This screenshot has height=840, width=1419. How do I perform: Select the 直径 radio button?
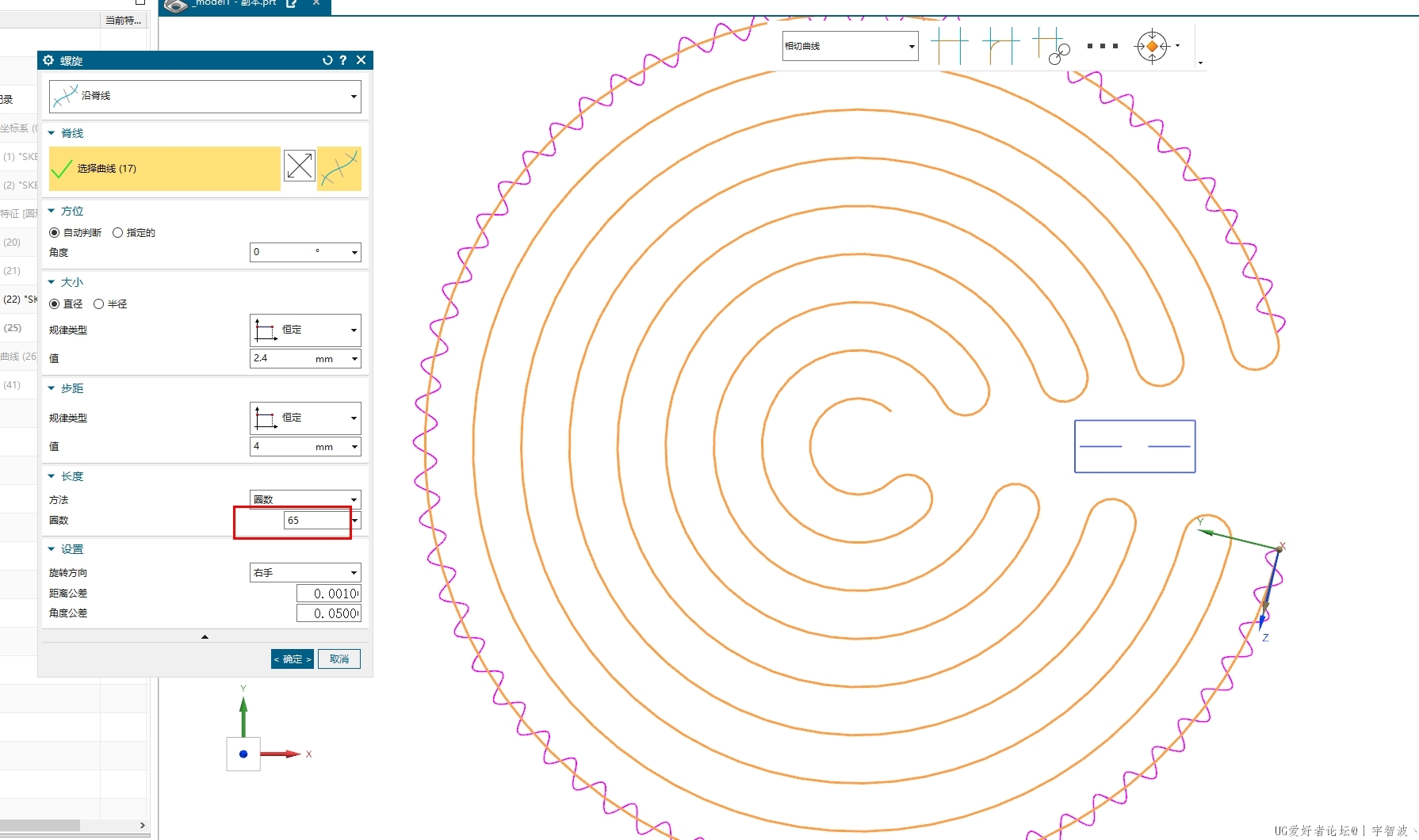pyautogui.click(x=54, y=304)
